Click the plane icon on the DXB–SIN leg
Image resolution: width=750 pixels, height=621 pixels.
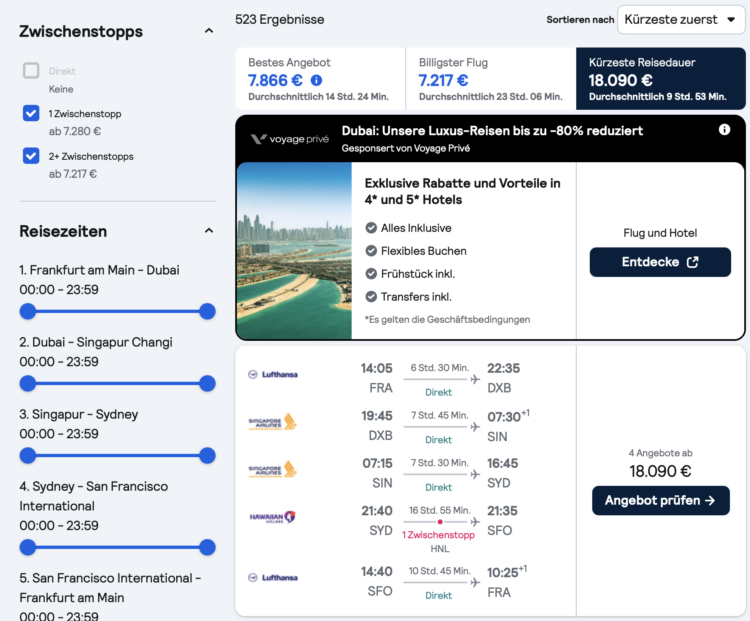[475, 427]
